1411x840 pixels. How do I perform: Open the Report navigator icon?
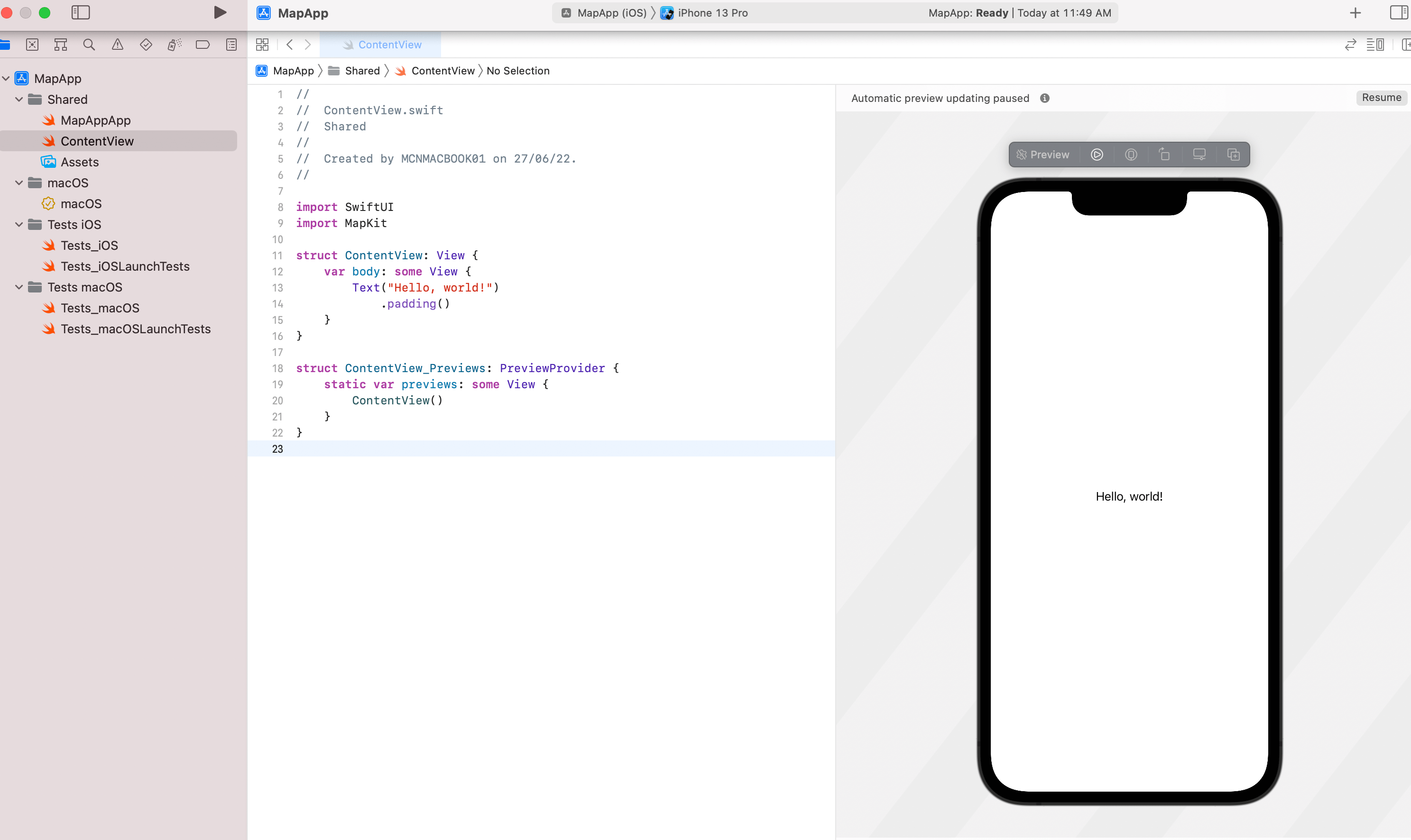click(x=231, y=45)
